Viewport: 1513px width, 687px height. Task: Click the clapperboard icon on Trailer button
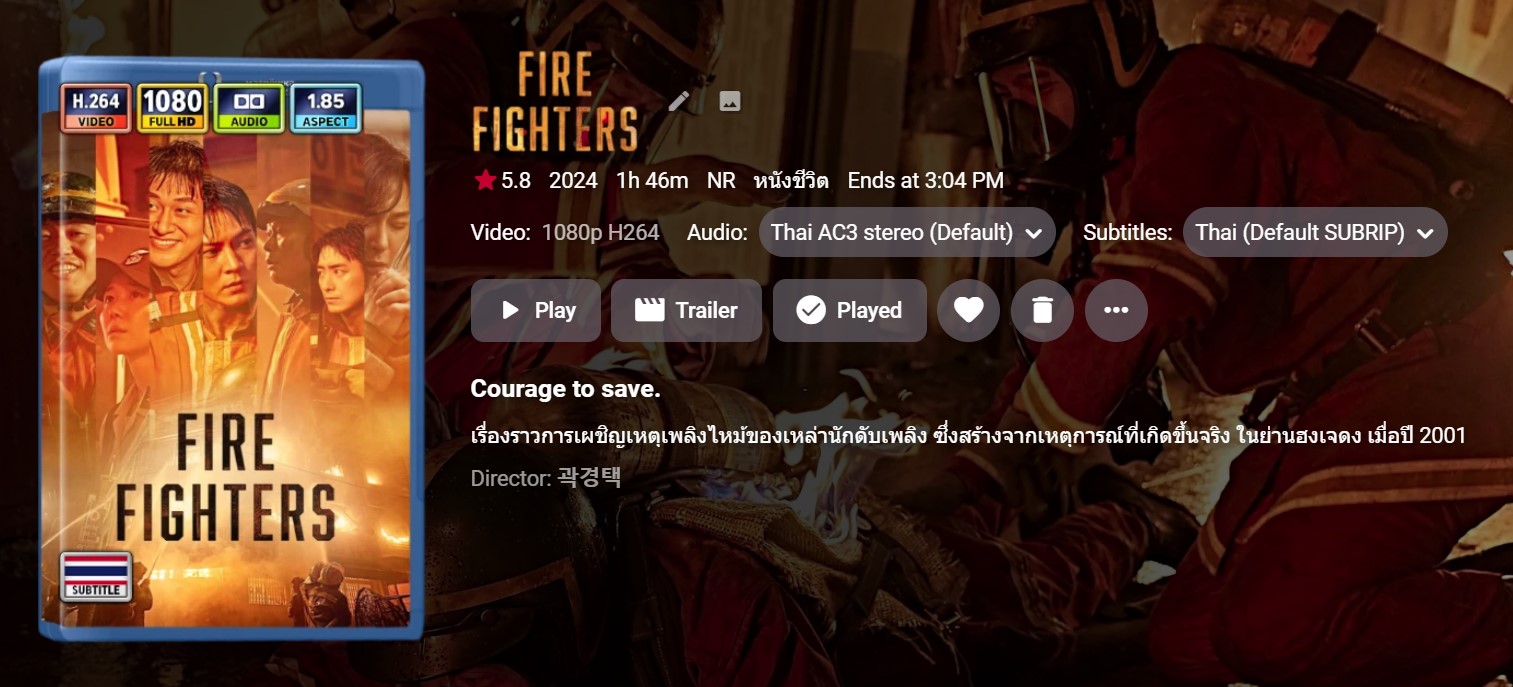pos(650,310)
